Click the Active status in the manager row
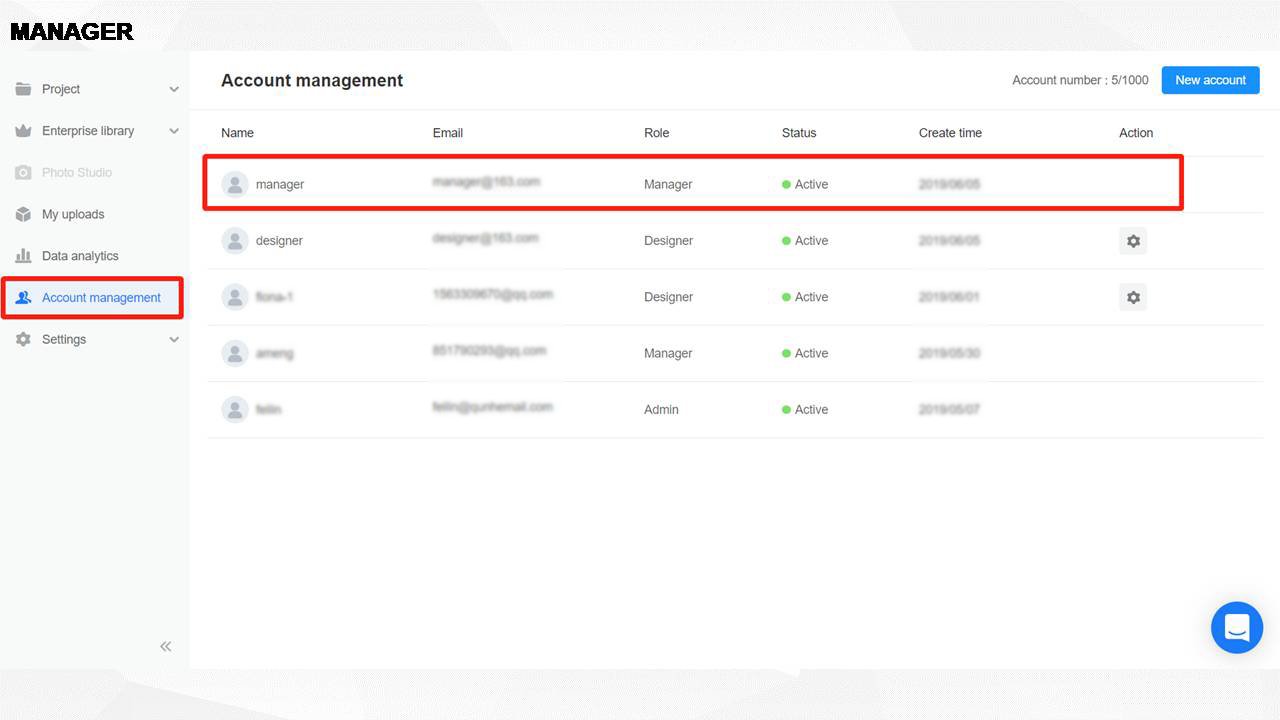 pyautogui.click(x=805, y=184)
